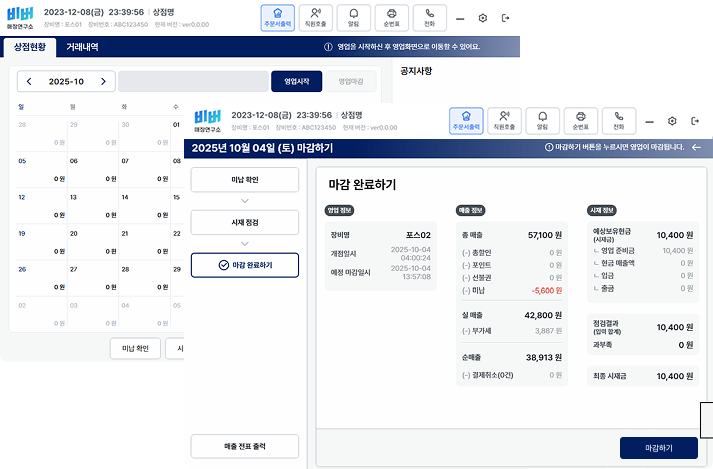This screenshot has height=469, width=713.
Task: Click 비버 logo in the back store-status window
Action: coord(20,18)
